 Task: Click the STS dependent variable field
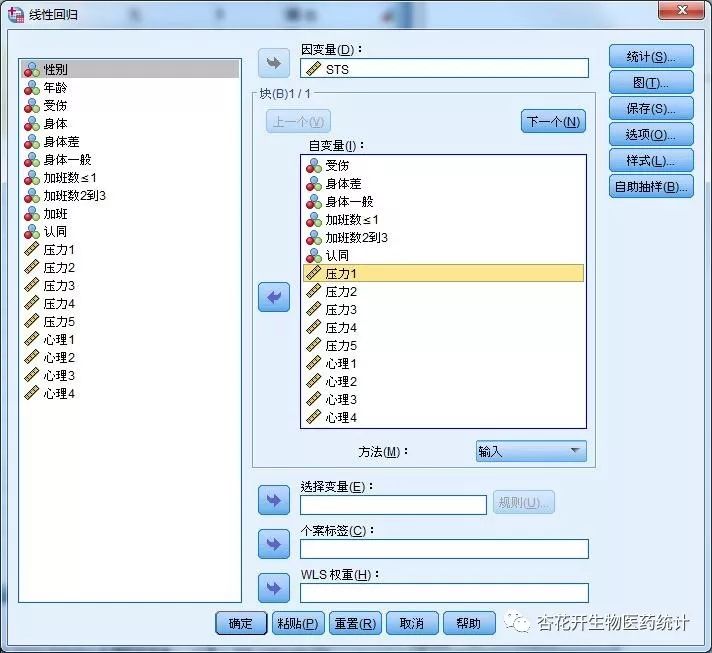444,69
